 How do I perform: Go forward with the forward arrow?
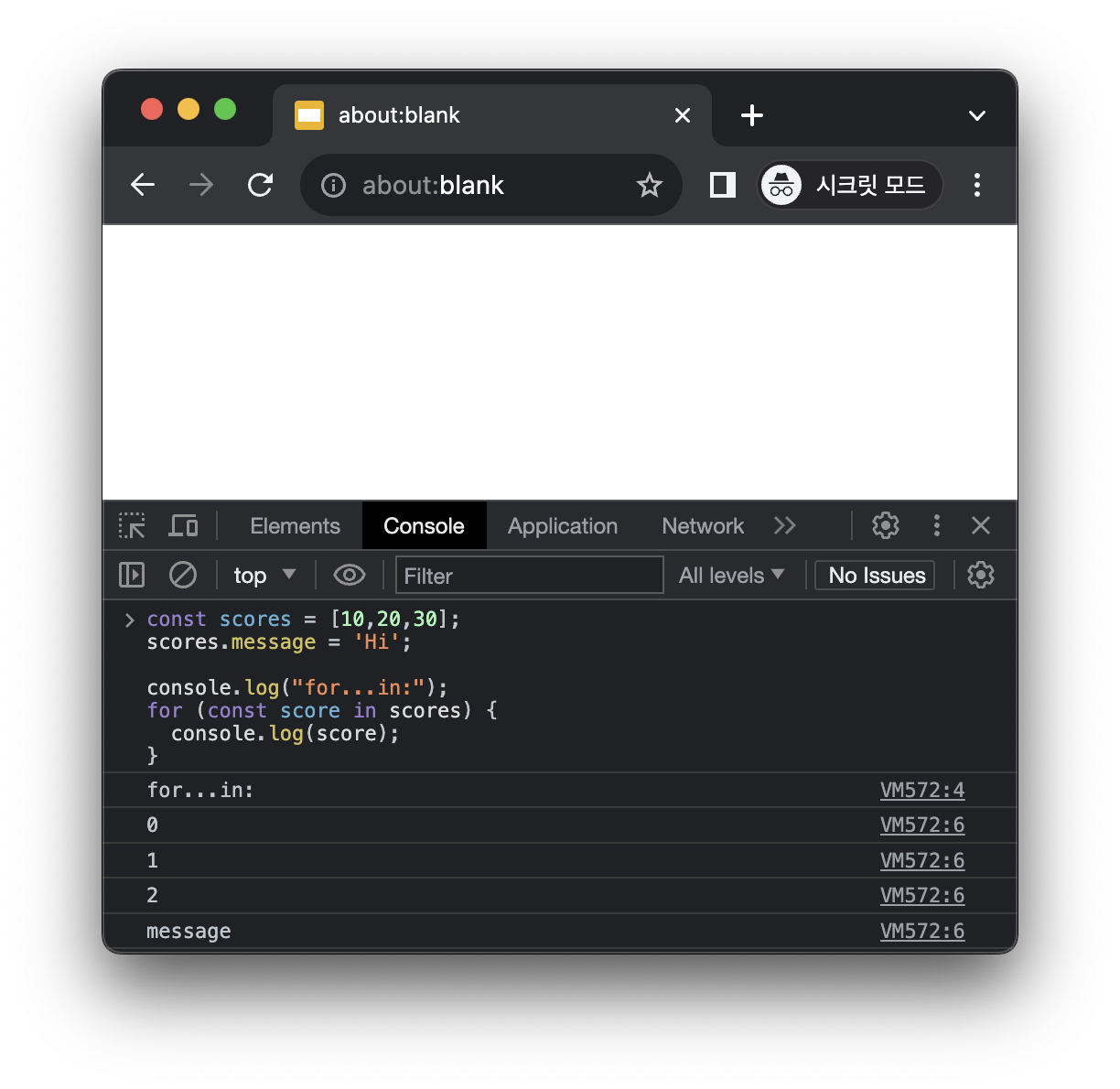tap(201, 185)
